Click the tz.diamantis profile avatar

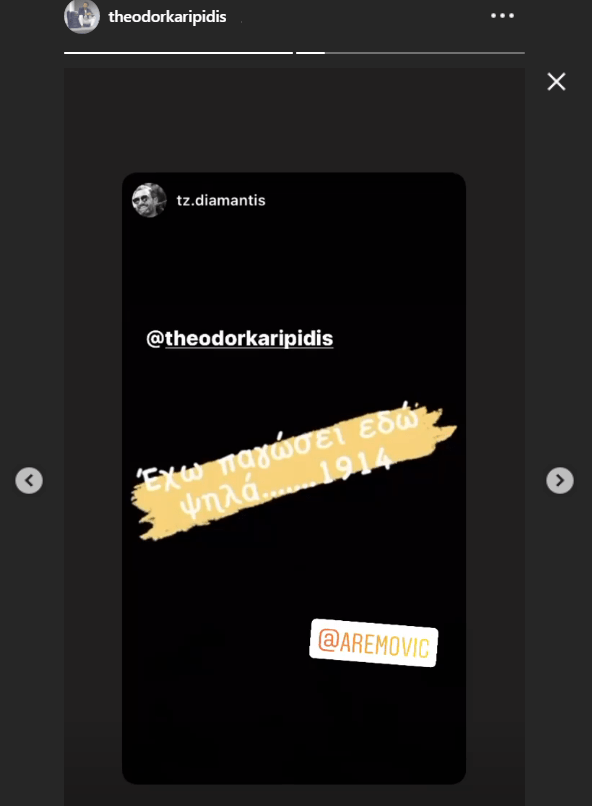[149, 200]
